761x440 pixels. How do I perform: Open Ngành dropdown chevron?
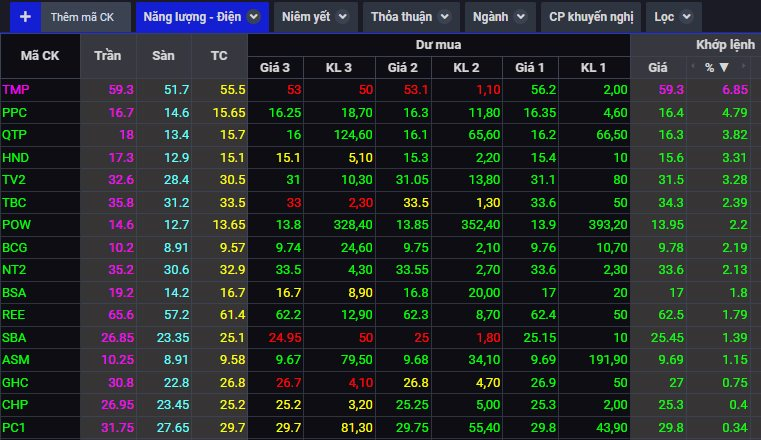(x=521, y=17)
